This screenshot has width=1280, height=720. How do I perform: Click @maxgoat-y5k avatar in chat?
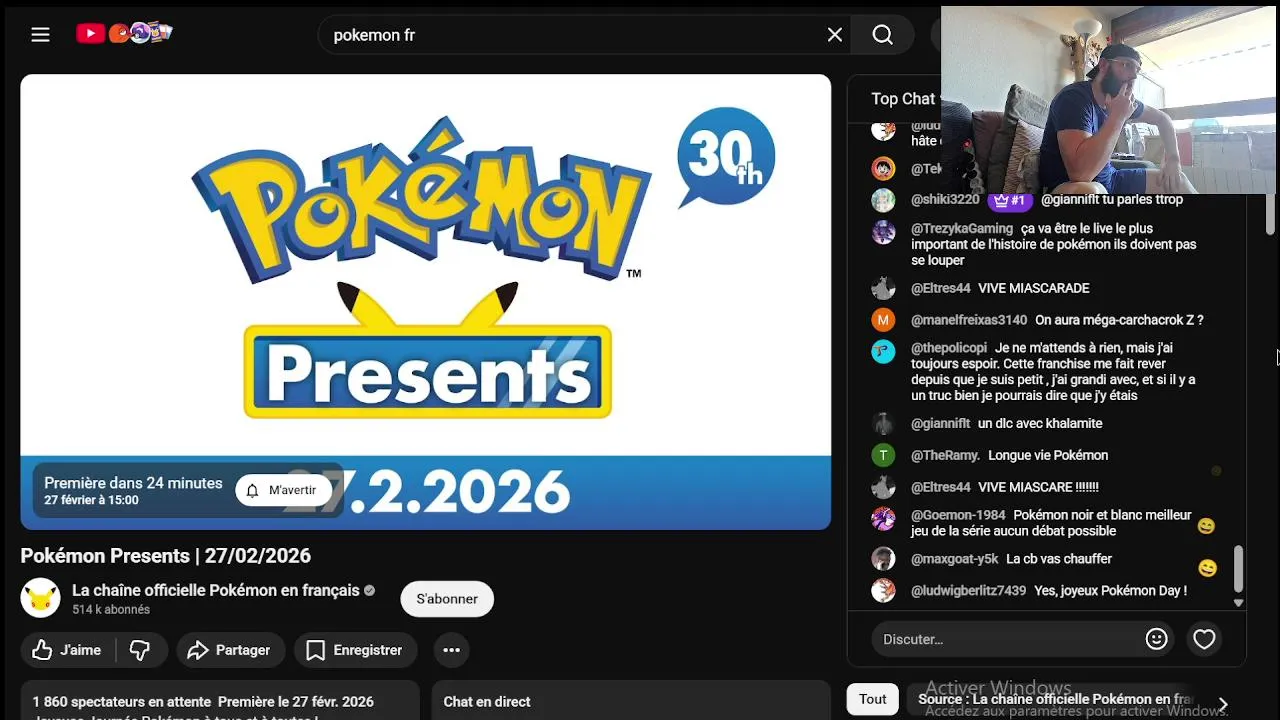coord(883,559)
